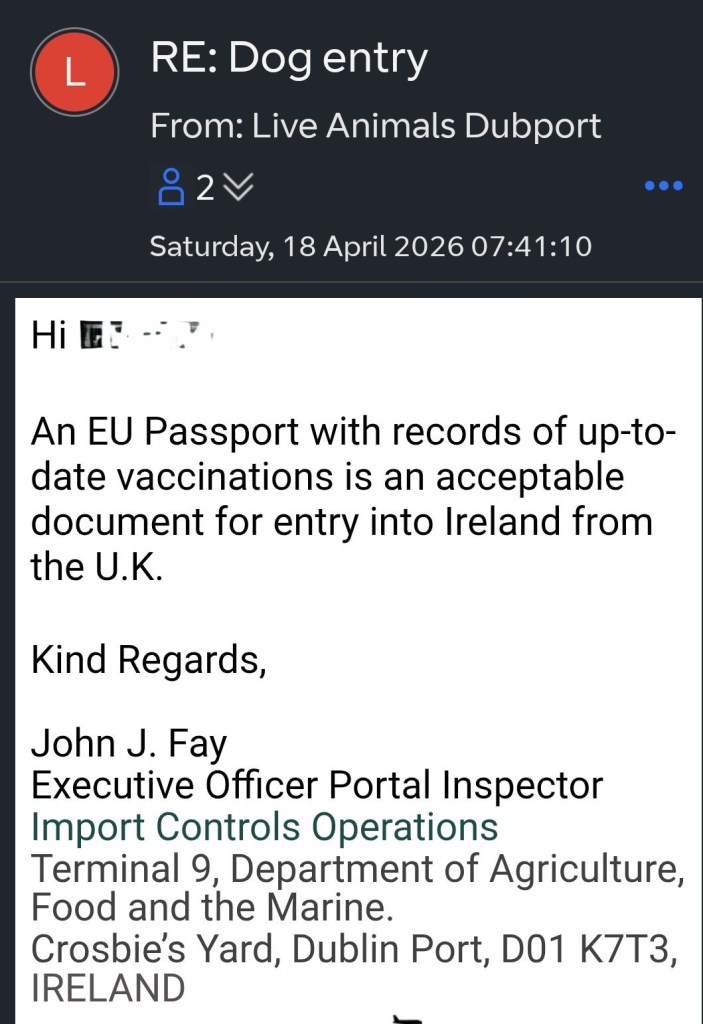This screenshot has height=1024, width=703.
Task: Tap the Dublin Port, D01 K7T3 address line
Action: (355, 949)
